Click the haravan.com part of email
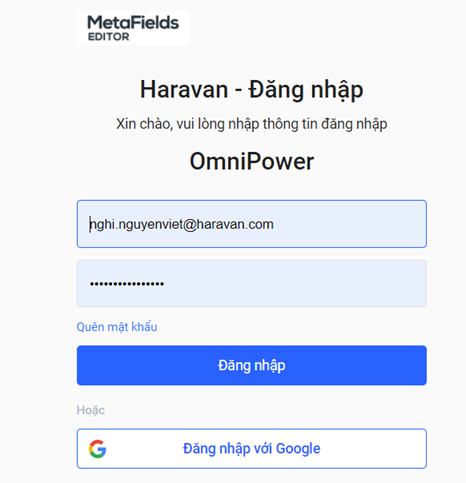The width and height of the screenshot is (466, 483). click(x=235, y=224)
